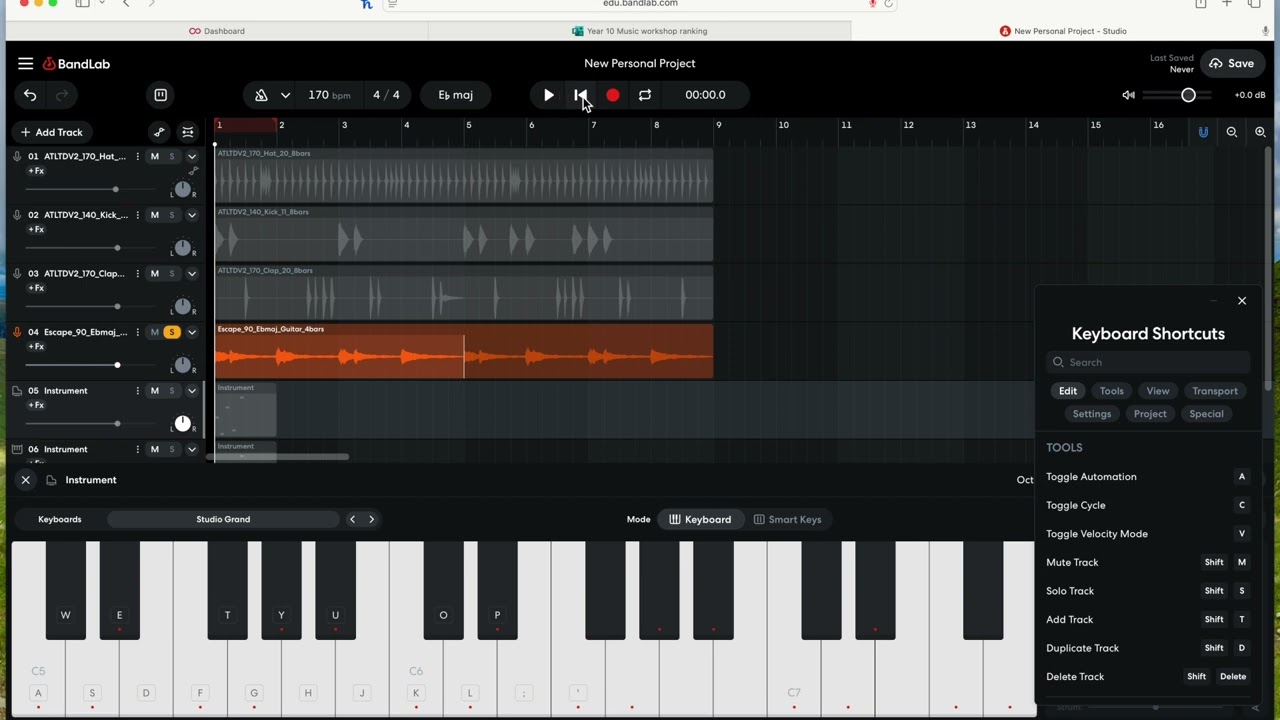Return to start with skip-back button
The image size is (1280, 720).
coord(580,95)
